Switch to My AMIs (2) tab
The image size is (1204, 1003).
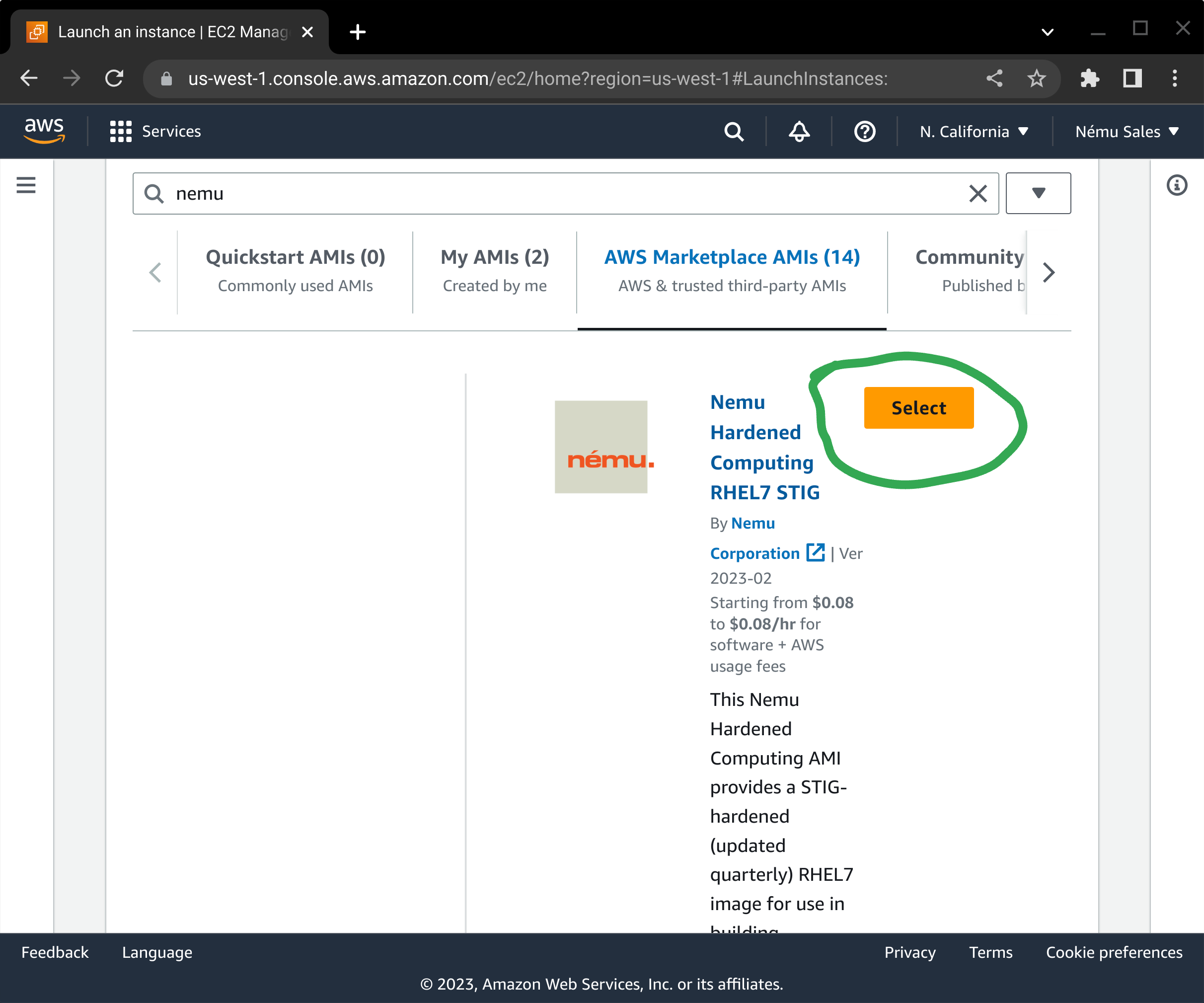coord(495,271)
